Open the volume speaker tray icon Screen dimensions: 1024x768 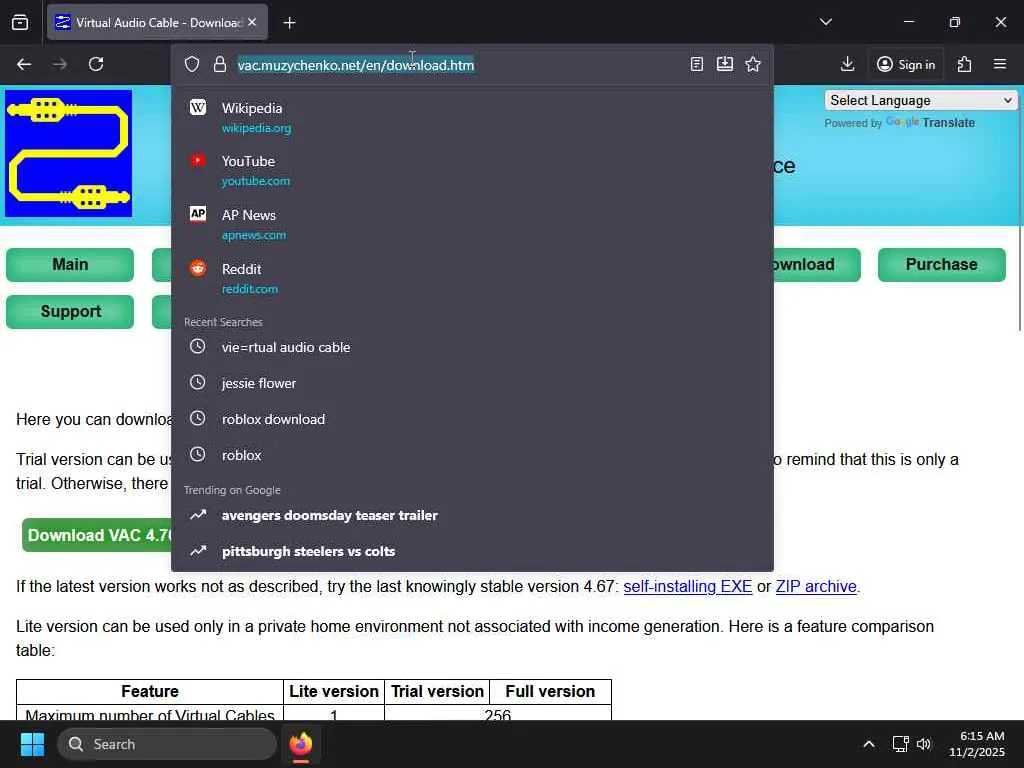(923, 744)
